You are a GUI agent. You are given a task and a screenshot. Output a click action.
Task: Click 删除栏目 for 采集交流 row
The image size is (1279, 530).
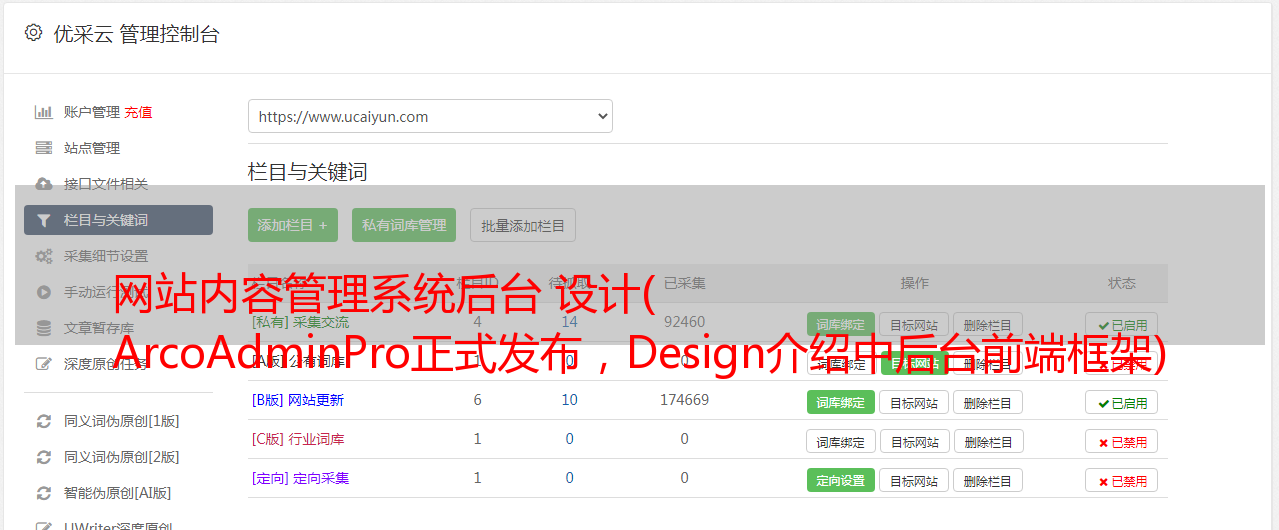(x=987, y=324)
